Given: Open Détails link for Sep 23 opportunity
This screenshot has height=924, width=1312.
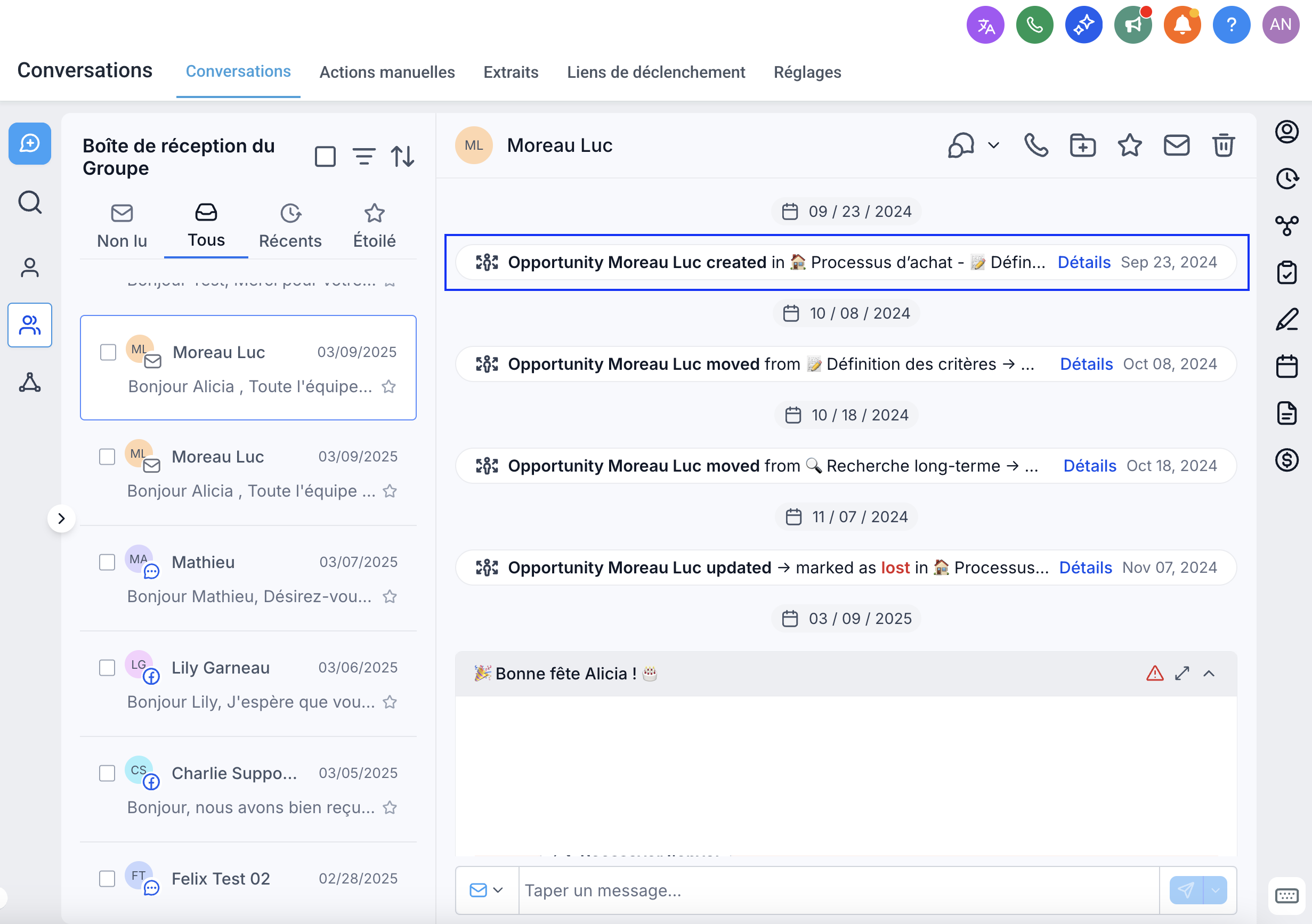Looking at the screenshot, I should tap(1083, 262).
